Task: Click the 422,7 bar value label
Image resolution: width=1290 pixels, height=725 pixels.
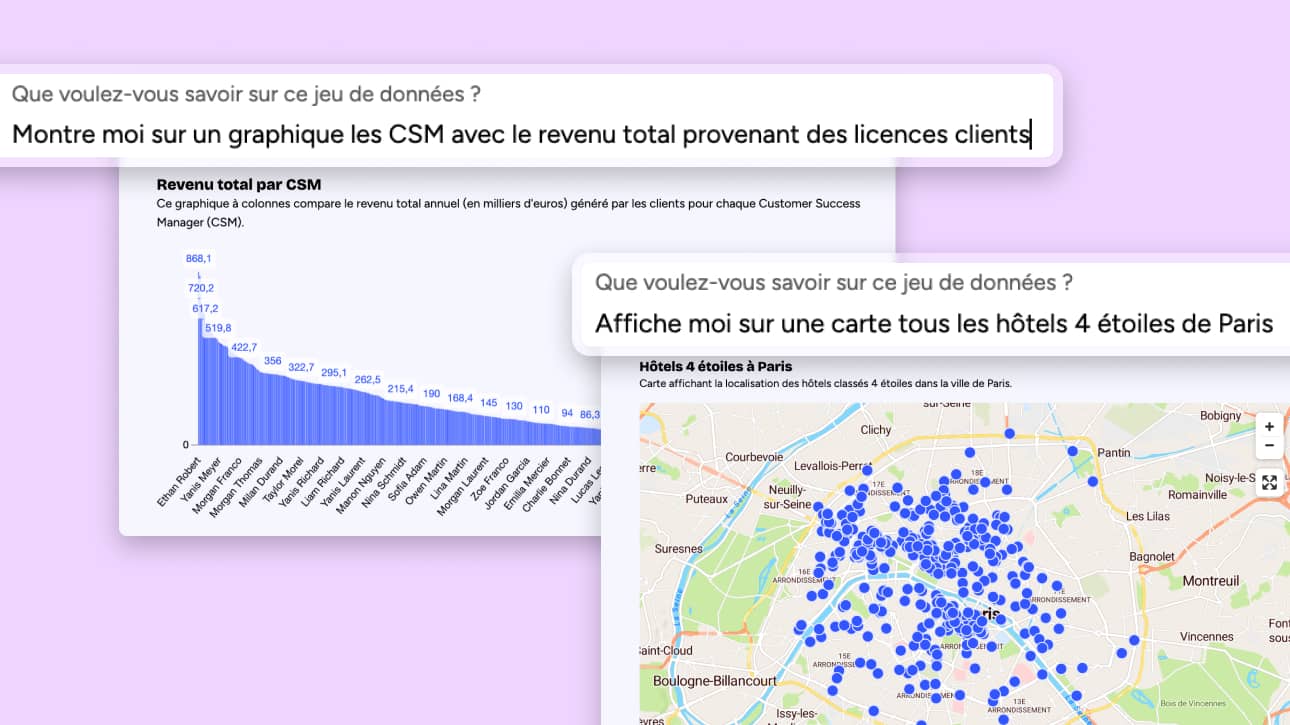Action: [245, 347]
